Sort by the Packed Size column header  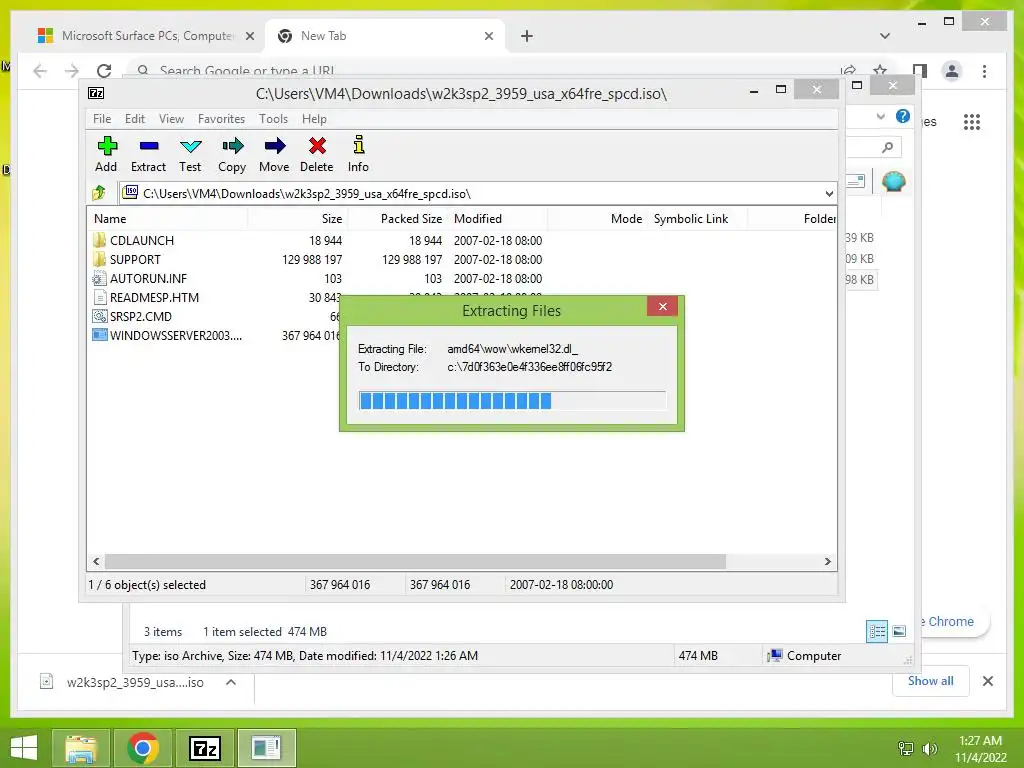click(x=398, y=219)
